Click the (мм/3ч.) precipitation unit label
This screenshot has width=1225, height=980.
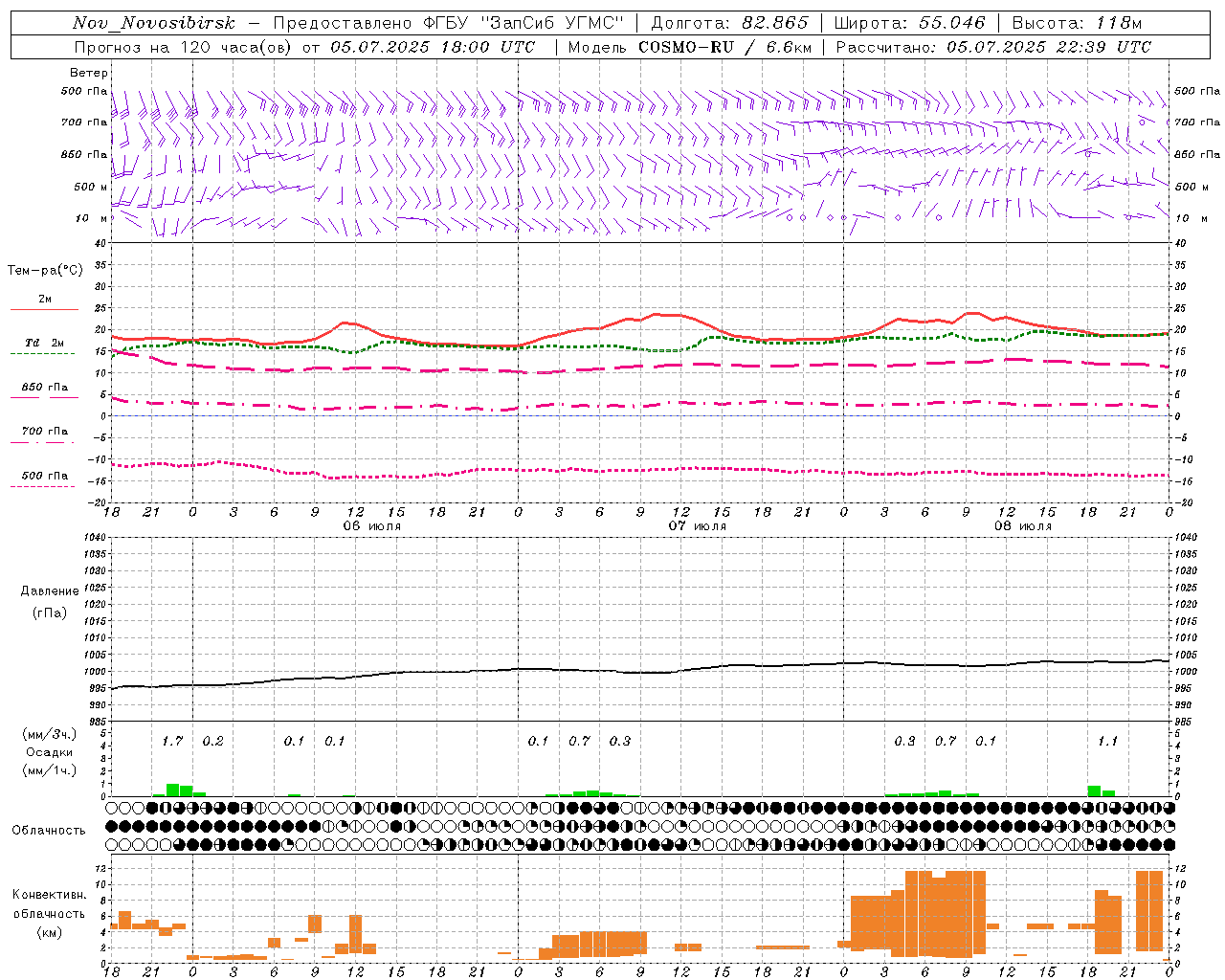[x=49, y=735]
